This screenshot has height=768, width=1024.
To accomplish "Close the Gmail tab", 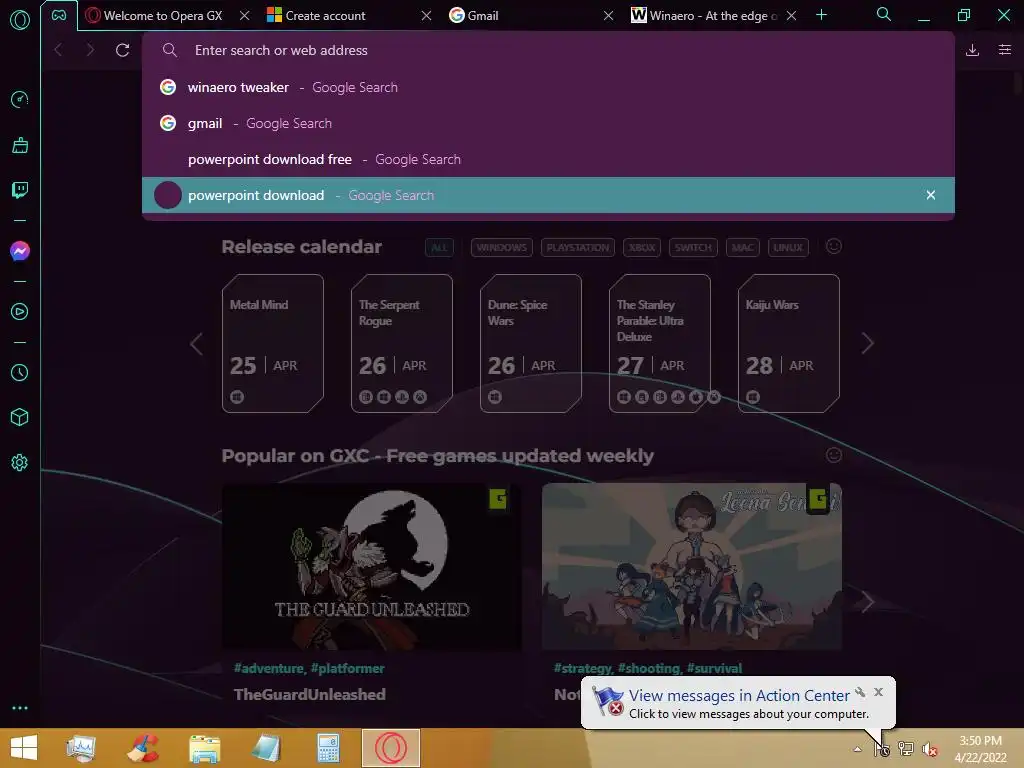I will tap(608, 16).
